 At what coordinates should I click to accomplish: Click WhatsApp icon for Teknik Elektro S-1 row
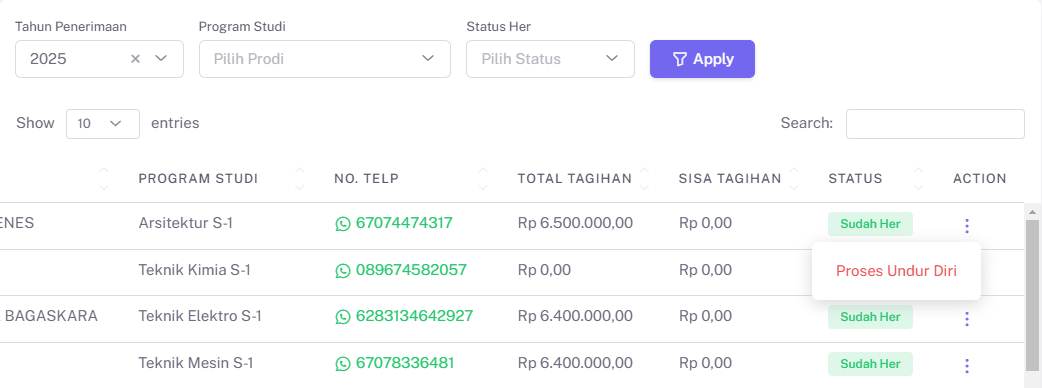point(342,317)
